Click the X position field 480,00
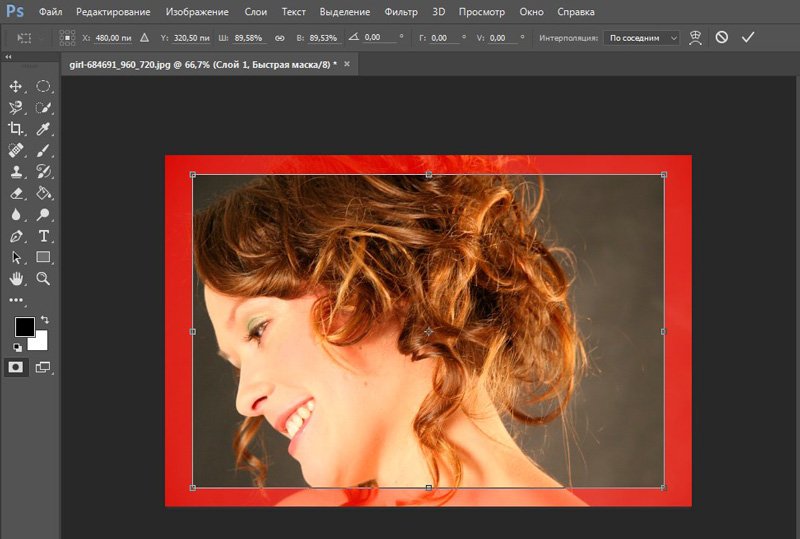Screen dimensions: 800x539 (x=113, y=38)
